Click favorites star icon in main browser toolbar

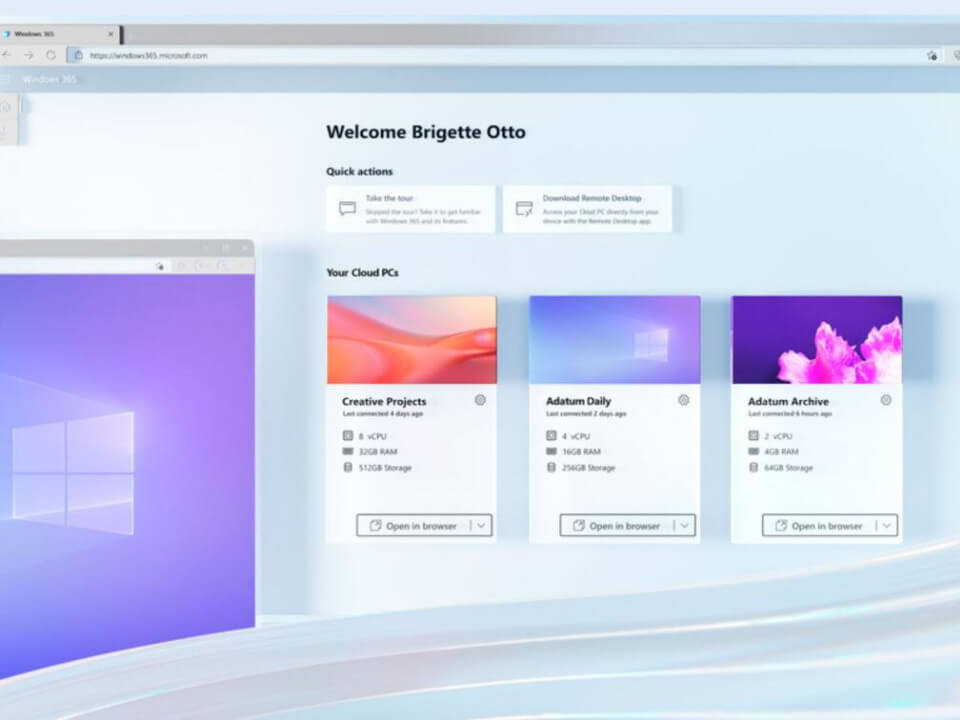coord(932,56)
